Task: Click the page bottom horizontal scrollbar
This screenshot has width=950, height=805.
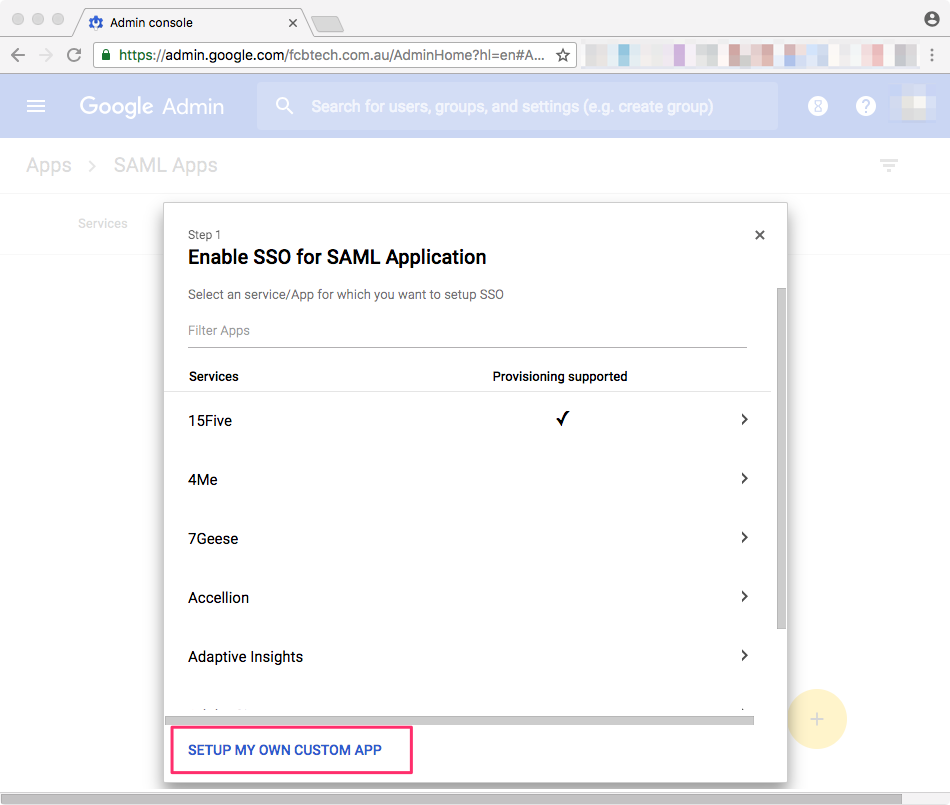Action: [451, 799]
